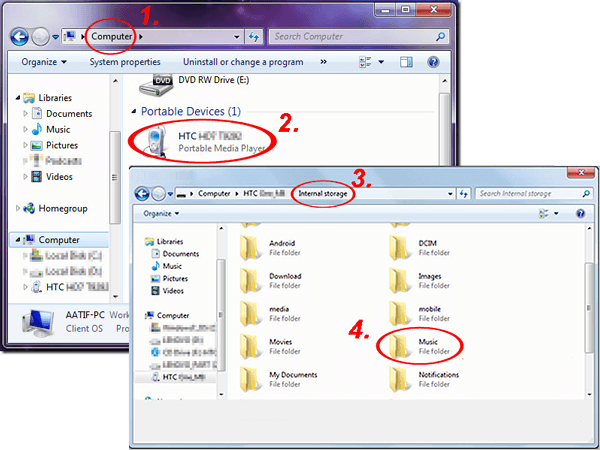Change view icon in Internal storage window toolbar
Viewport: 600px width, 450px height.
pos(543,214)
